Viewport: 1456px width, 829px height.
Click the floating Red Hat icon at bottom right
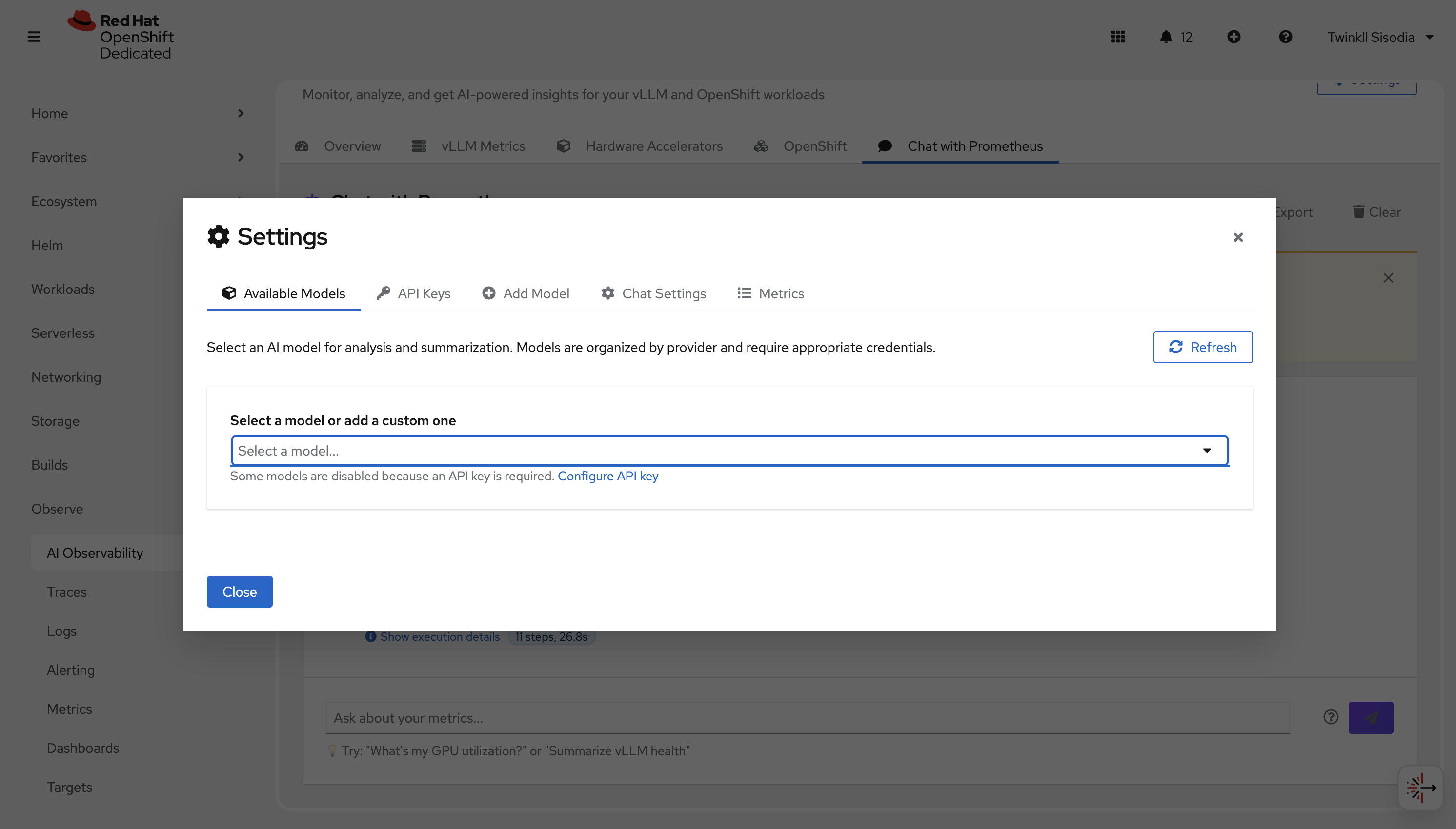(x=1420, y=788)
